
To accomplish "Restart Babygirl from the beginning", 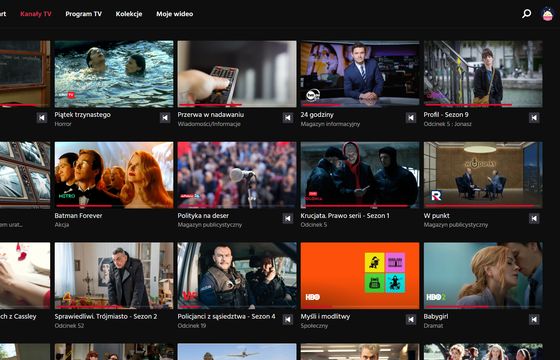I will [534, 319].
